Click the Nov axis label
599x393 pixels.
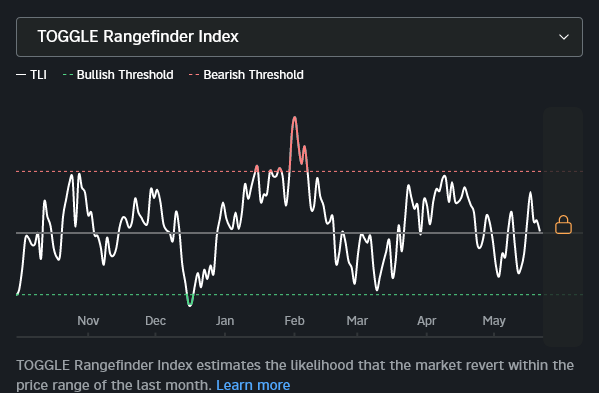tap(88, 320)
